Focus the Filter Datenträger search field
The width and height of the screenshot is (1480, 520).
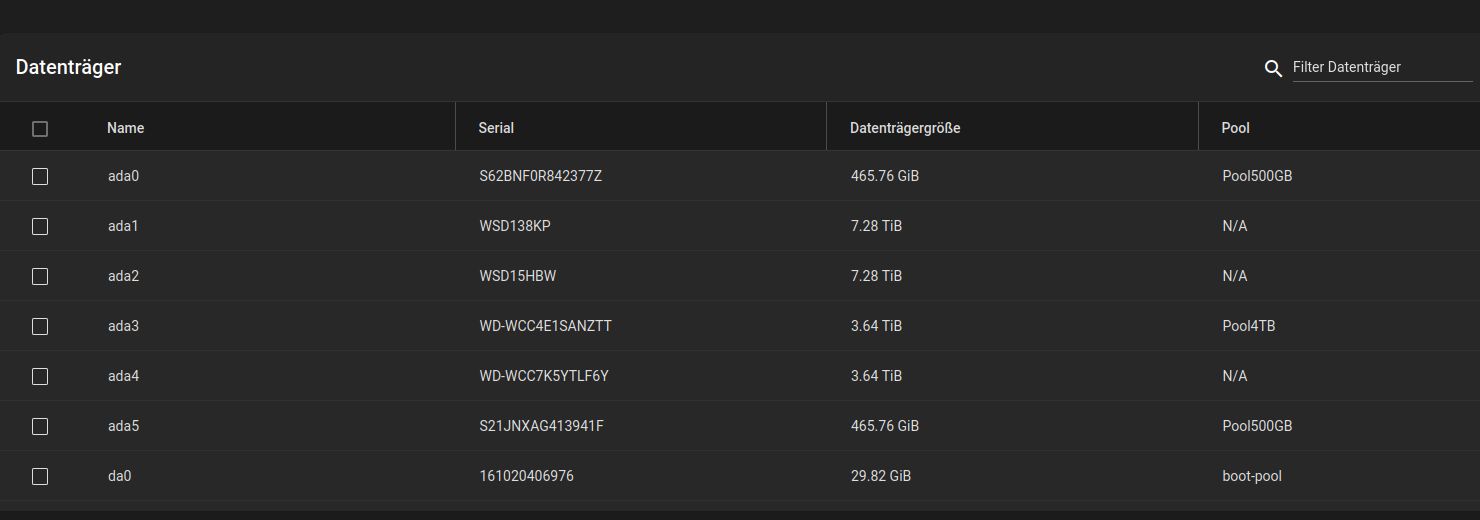pyautogui.click(x=1381, y=68)
